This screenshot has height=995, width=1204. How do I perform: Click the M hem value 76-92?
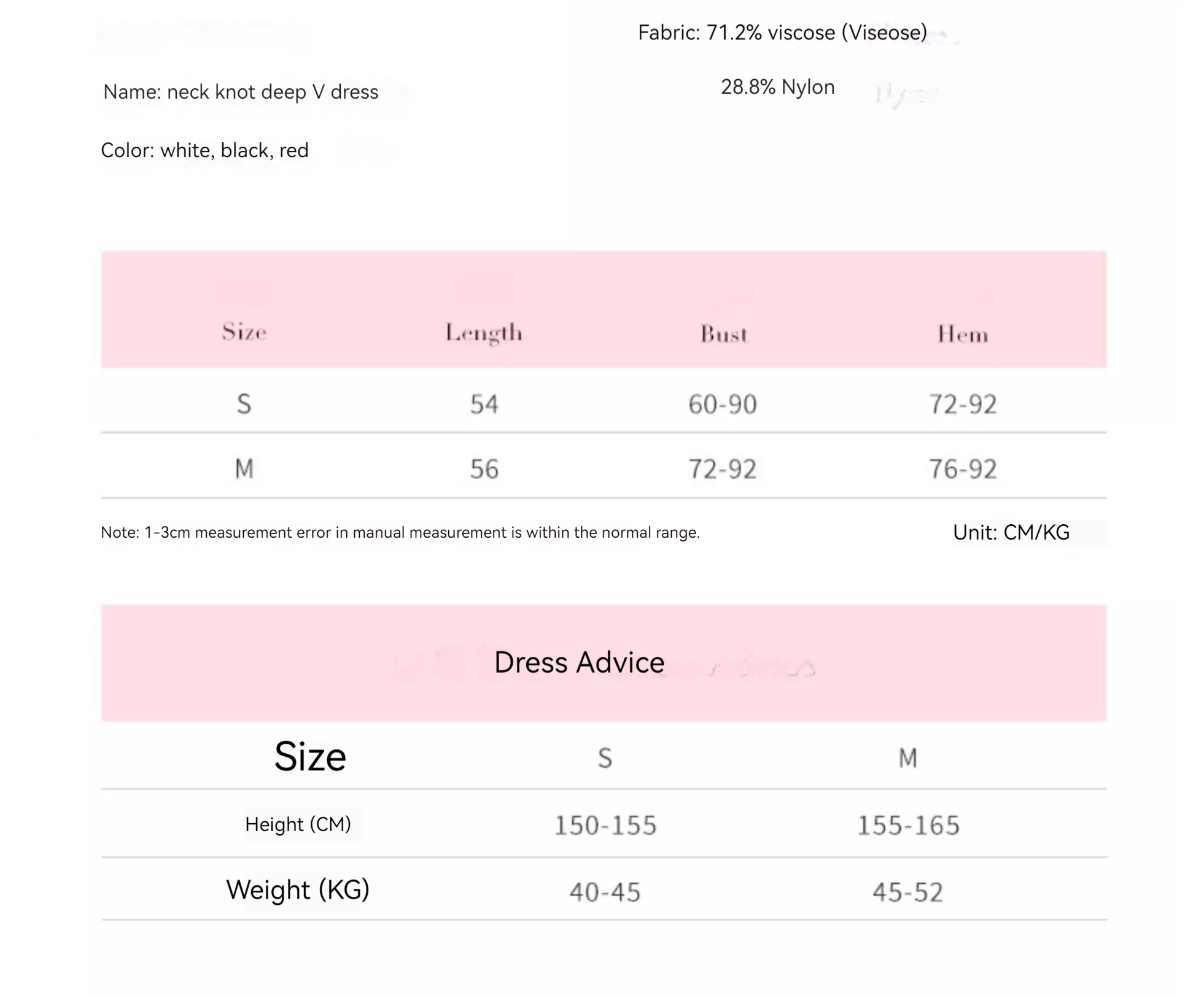tap(963, 470)
